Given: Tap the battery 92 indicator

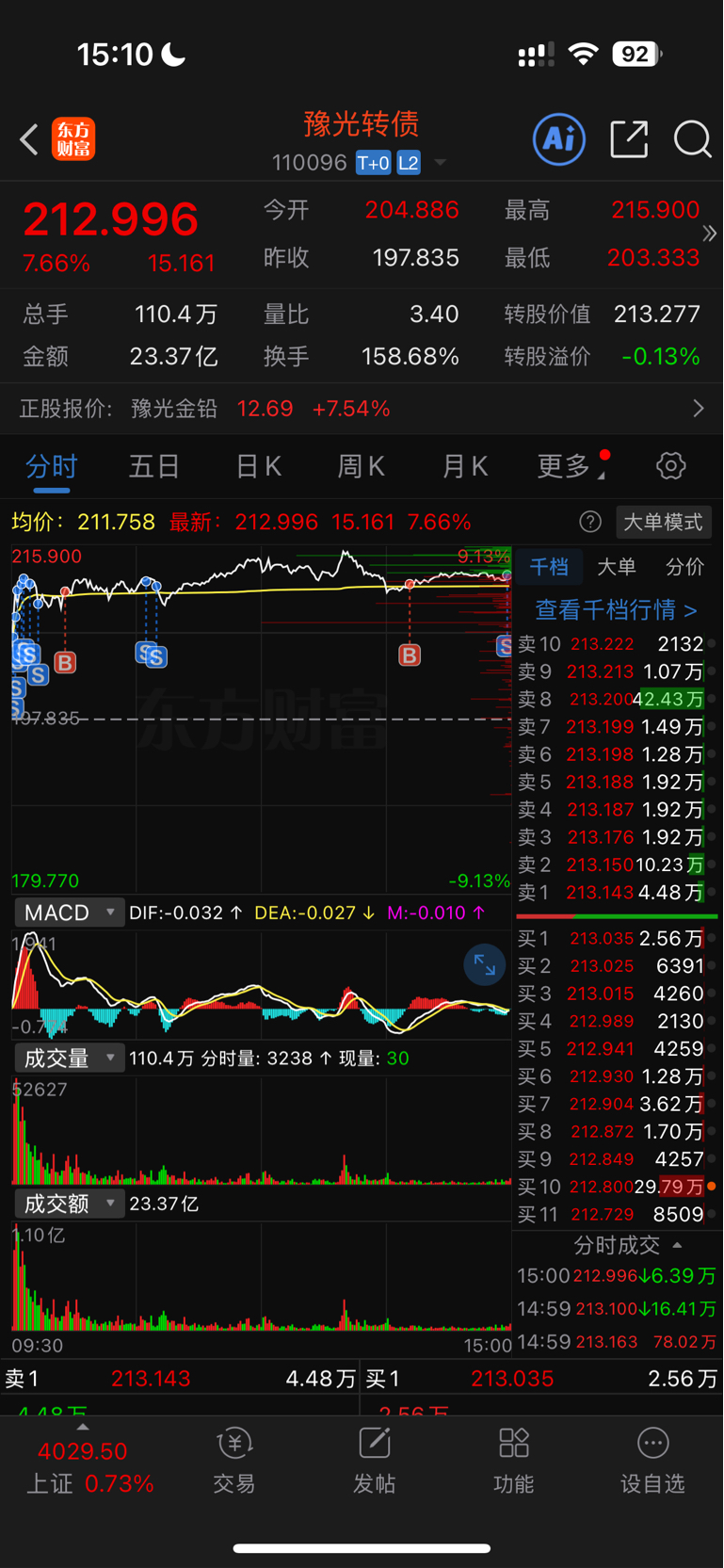Looking at the screenshot, I should [x=637, y=55].
